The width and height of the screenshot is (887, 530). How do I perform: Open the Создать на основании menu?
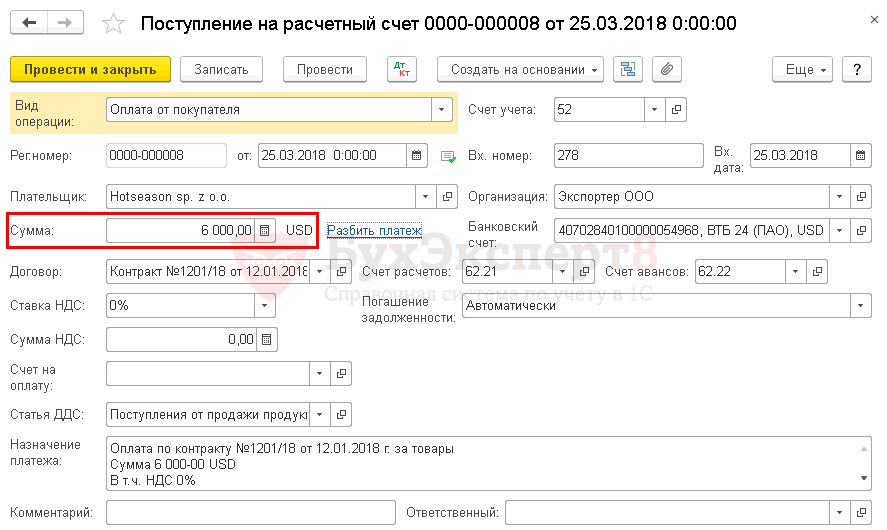pos(520,69)
